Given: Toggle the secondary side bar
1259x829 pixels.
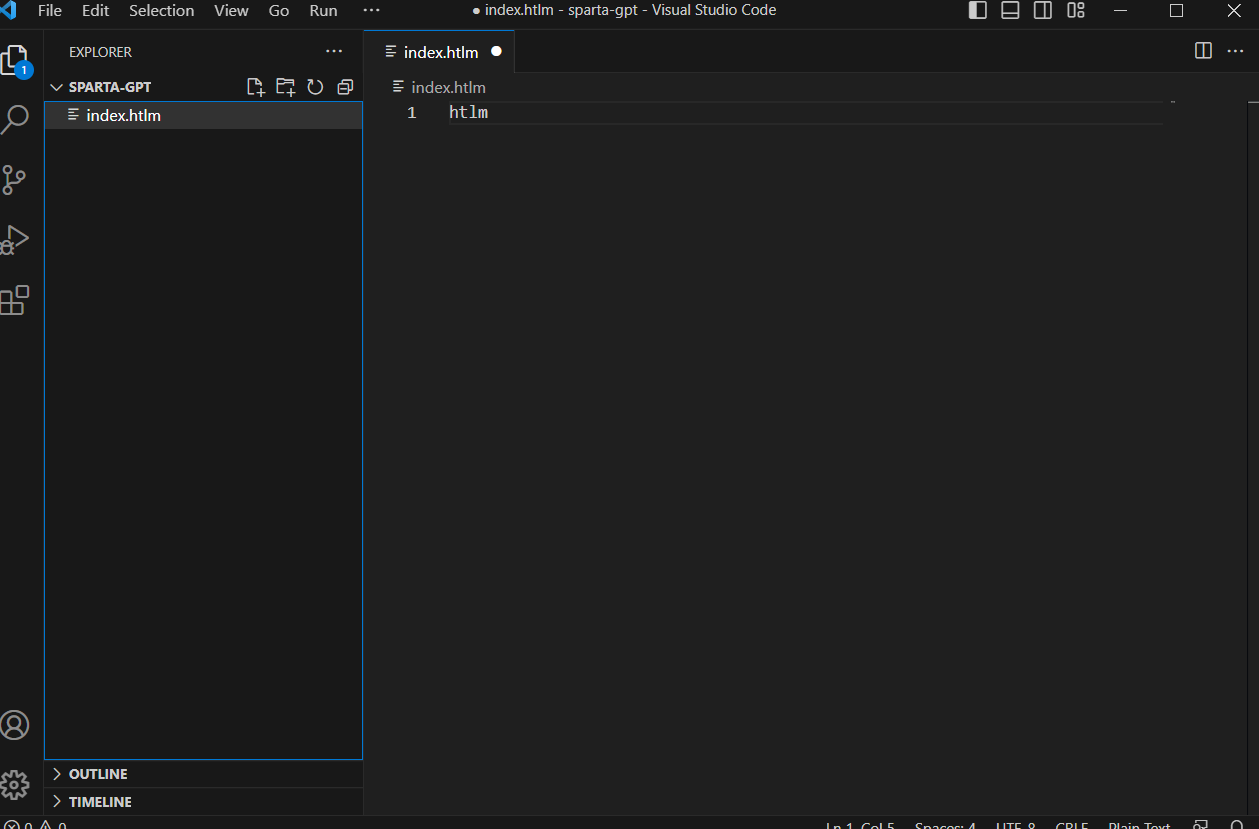Looking at the screenshot, I should tap(1042, 11).
